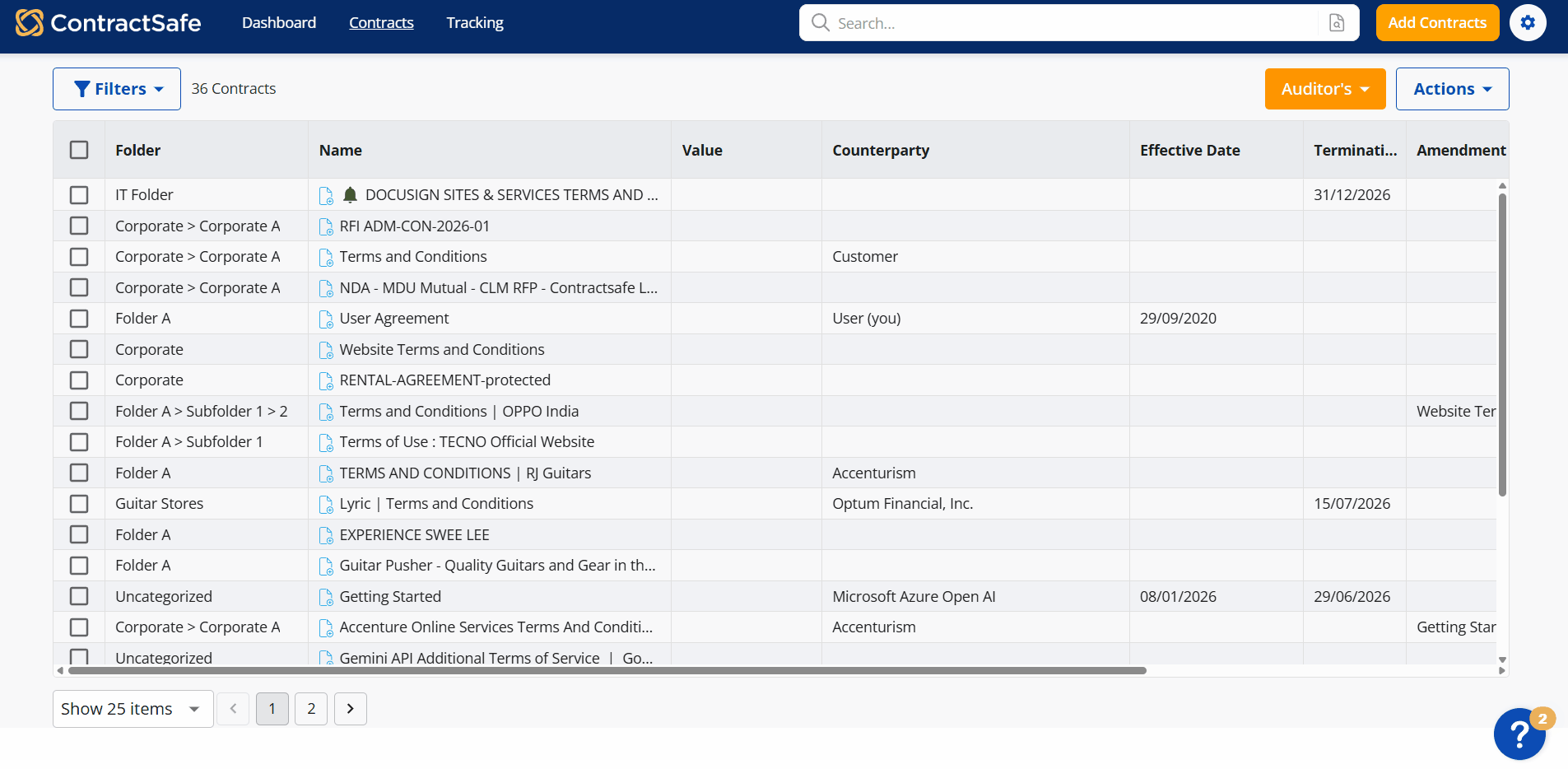This screenshot has width=1568, height=769.
Task: Click document icon for RENTAL-AGREEMENT-protected
Action: pyautogui.click(x=326, y=380)
